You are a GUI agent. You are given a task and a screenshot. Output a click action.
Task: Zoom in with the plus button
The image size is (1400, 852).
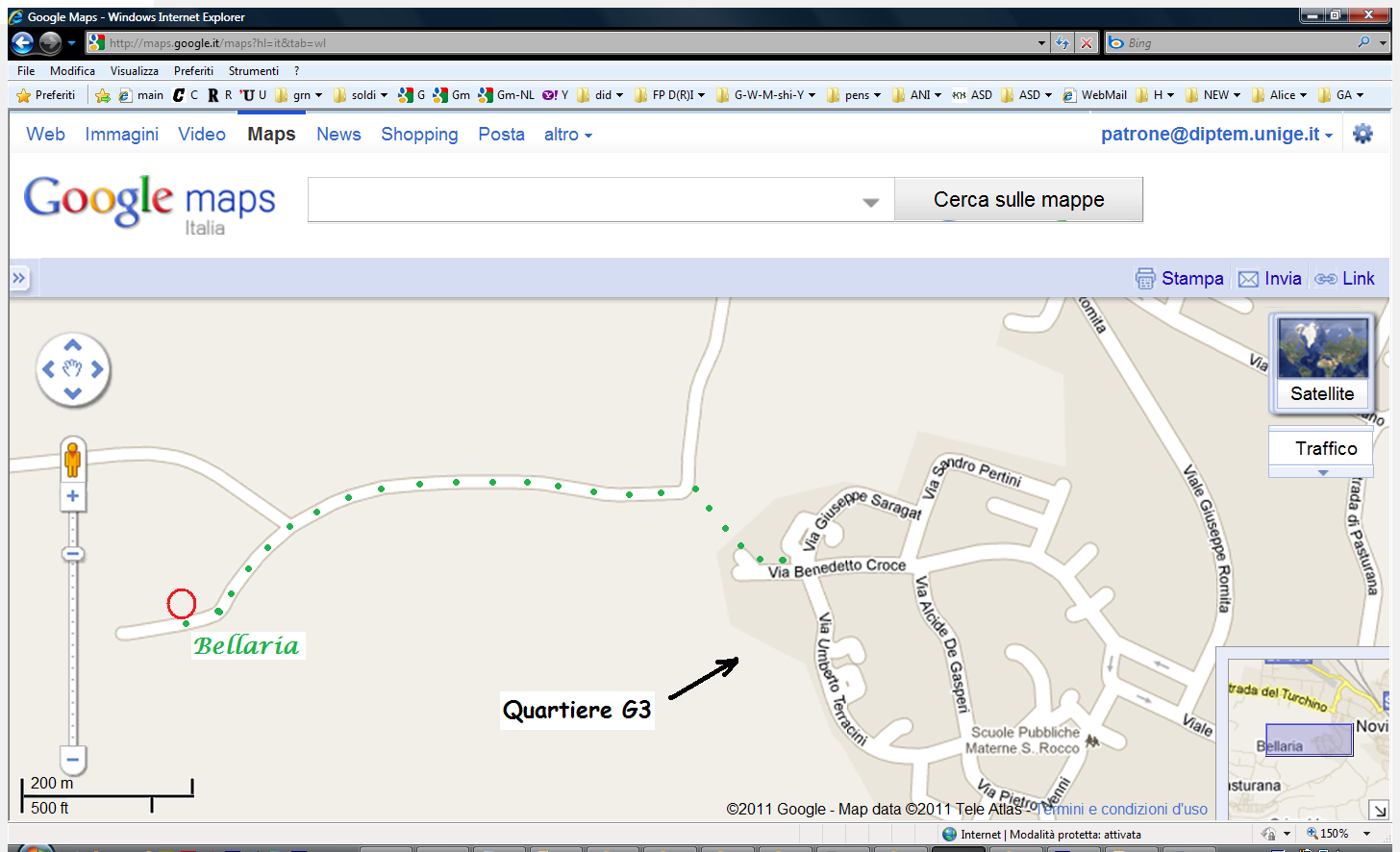coord(72,496)
